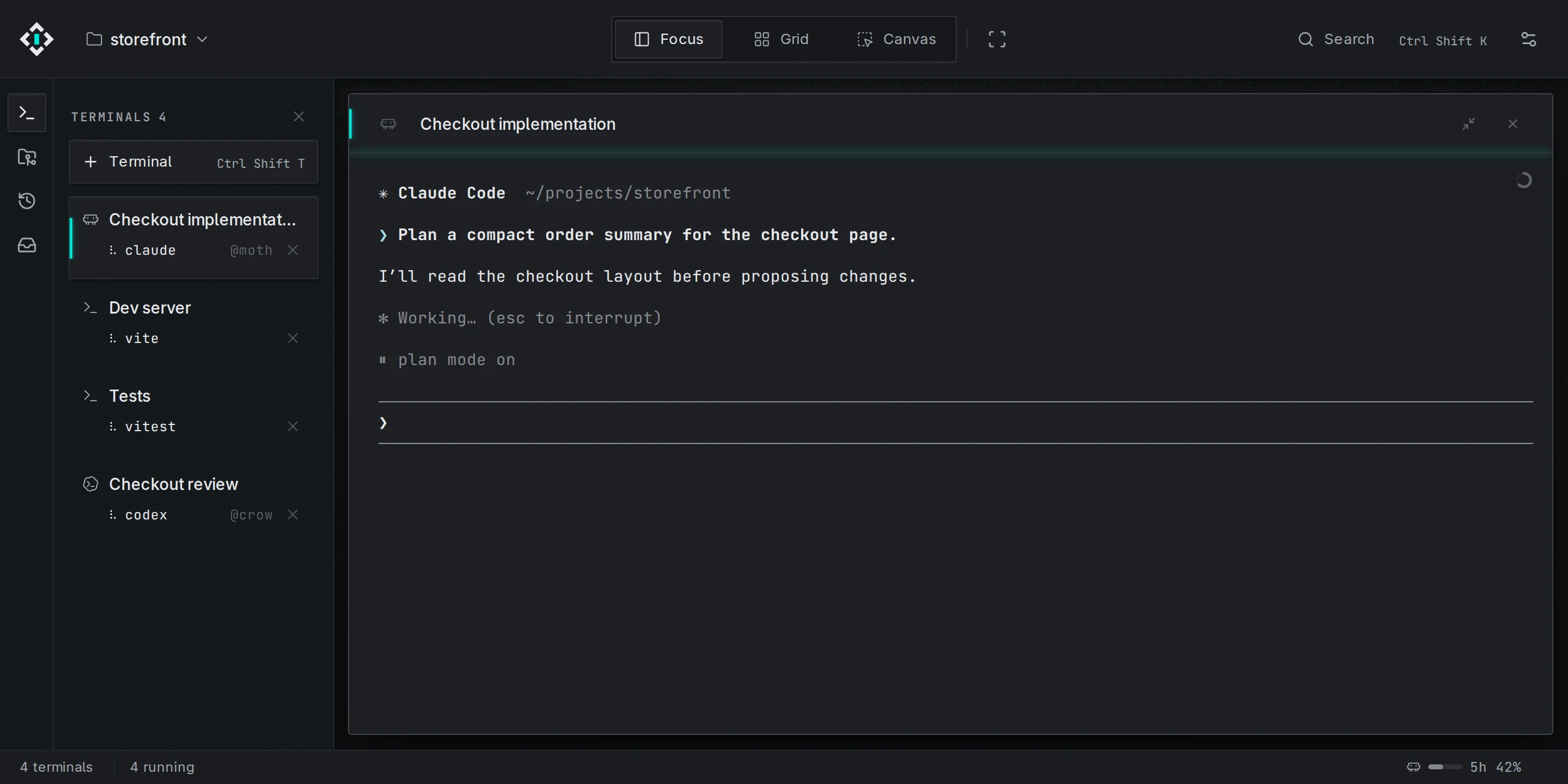Click the Checkout review codex icon
This screenshot has height=784, width=1568.
coord(90,484)
